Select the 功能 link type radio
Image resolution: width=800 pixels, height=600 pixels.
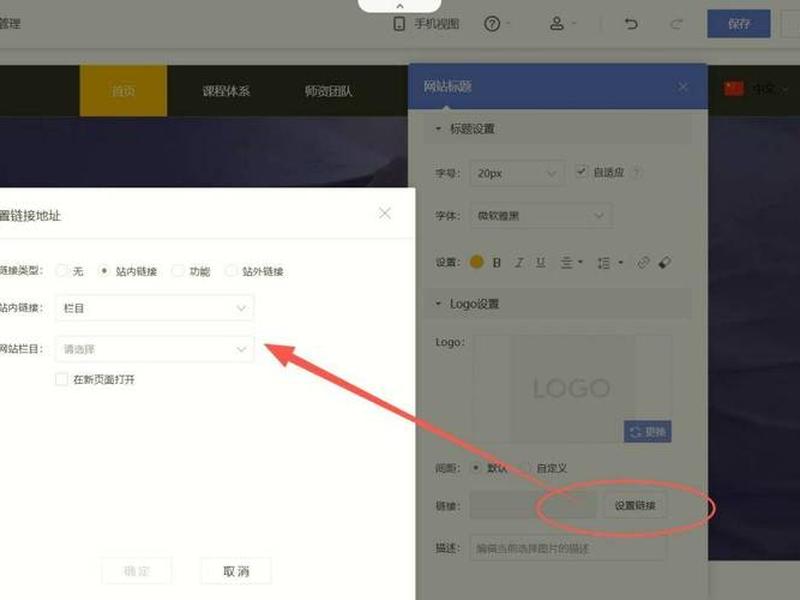click(178, 270)
